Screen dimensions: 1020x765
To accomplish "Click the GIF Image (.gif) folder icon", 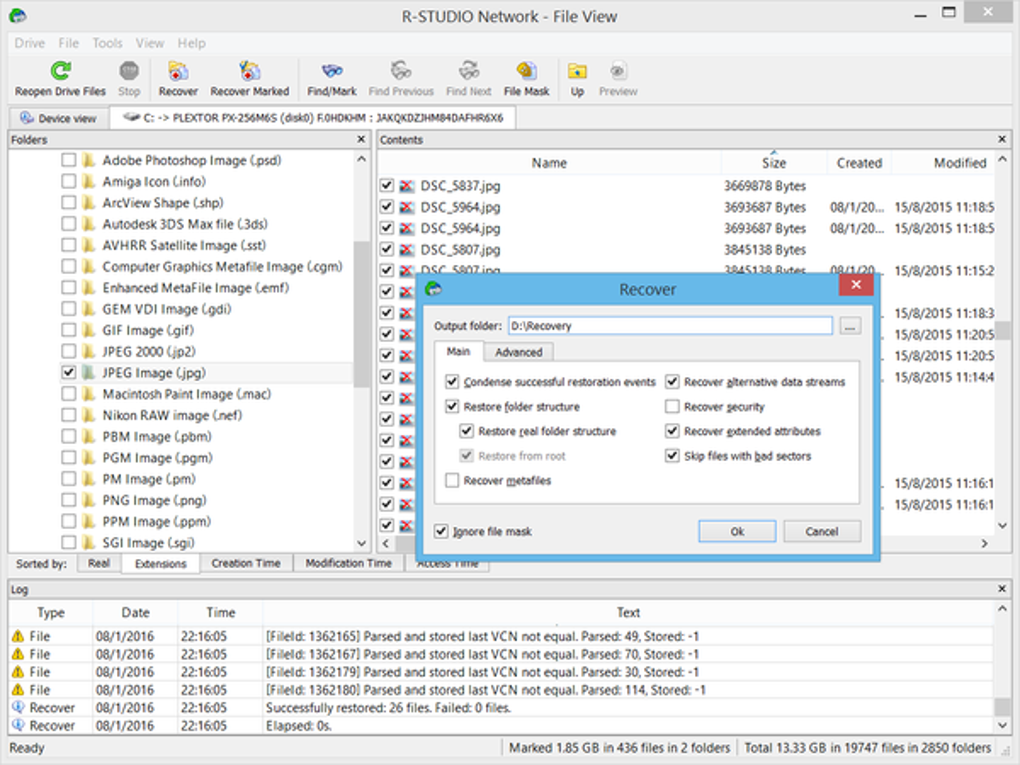I will pyautogui.click(x=88, y=330).
